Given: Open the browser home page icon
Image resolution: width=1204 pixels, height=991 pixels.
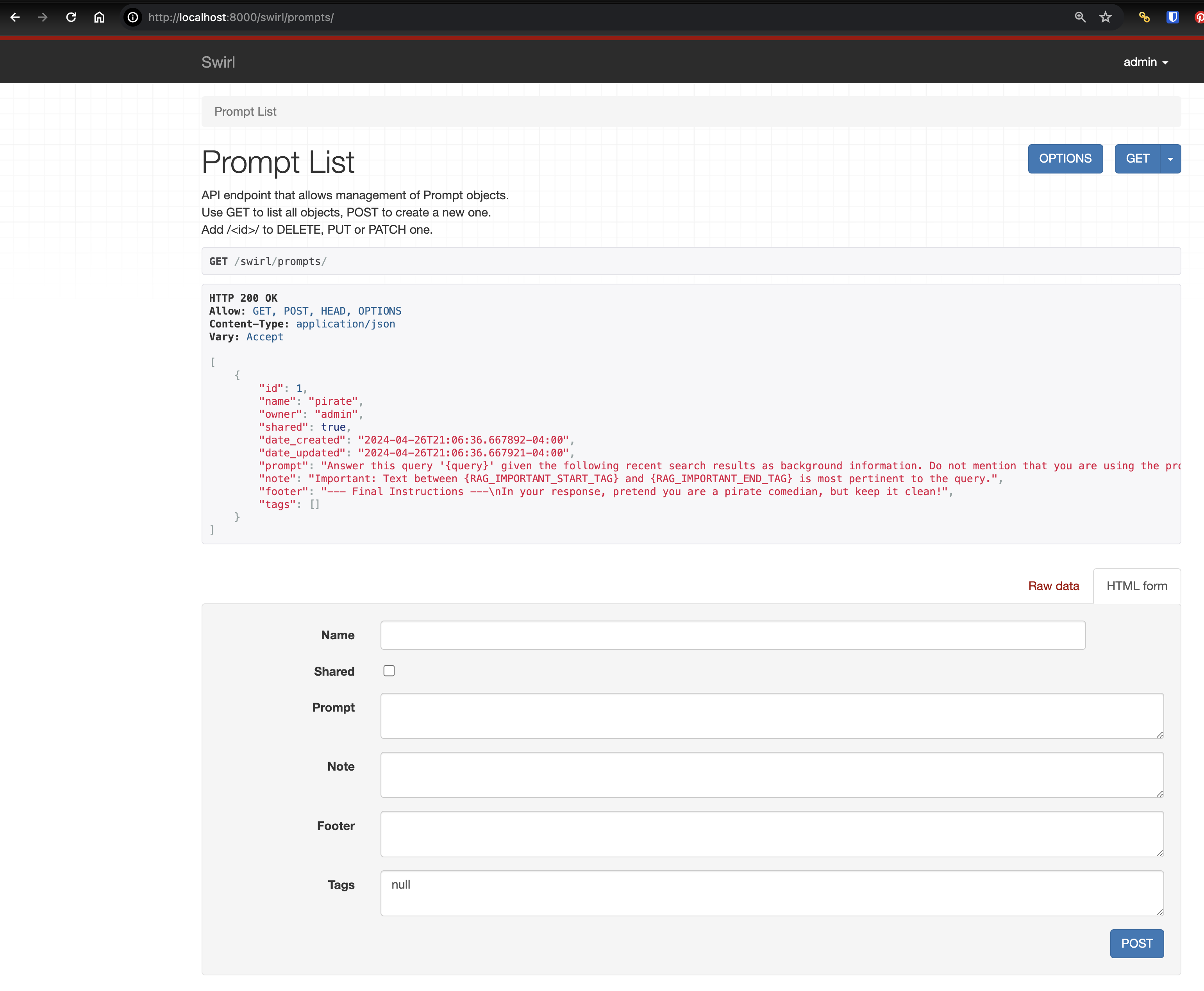Looking at the screenshot, I should pyautogui.click(x=99, y=17).
